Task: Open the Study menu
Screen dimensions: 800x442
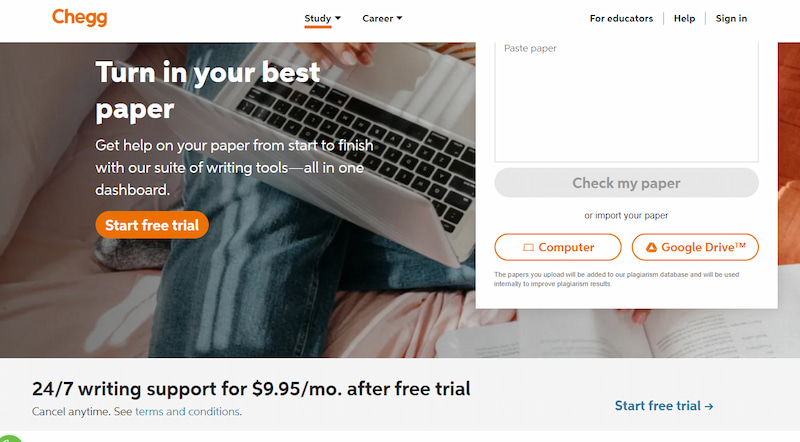Action: 318,18
